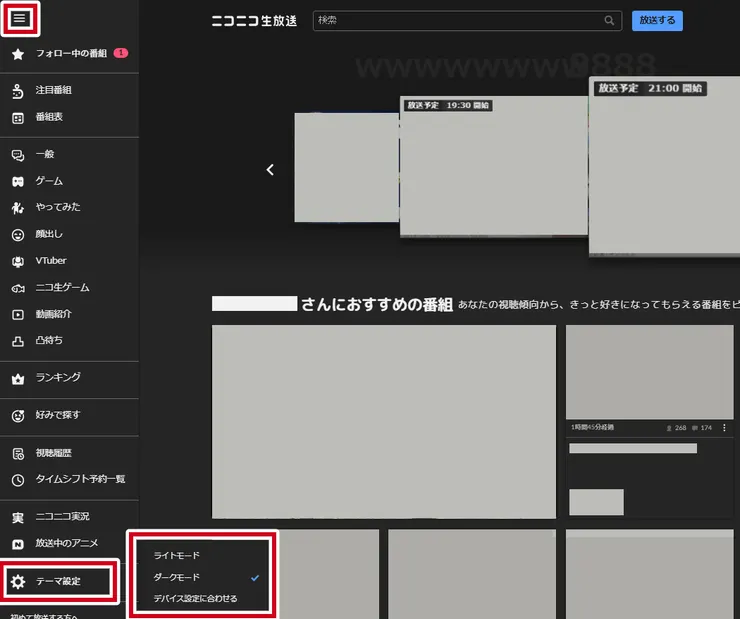Screen dimensions: 740x619
Task: Open 好みで探す label
Action: [x=58, y=415]
